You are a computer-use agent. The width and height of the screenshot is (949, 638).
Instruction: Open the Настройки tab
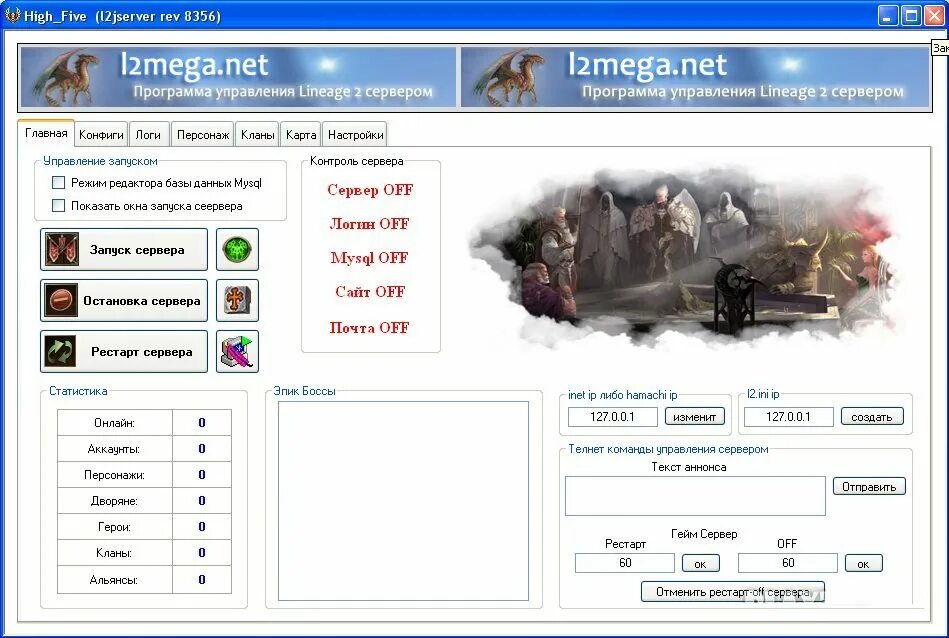click(x=355, y=135)
